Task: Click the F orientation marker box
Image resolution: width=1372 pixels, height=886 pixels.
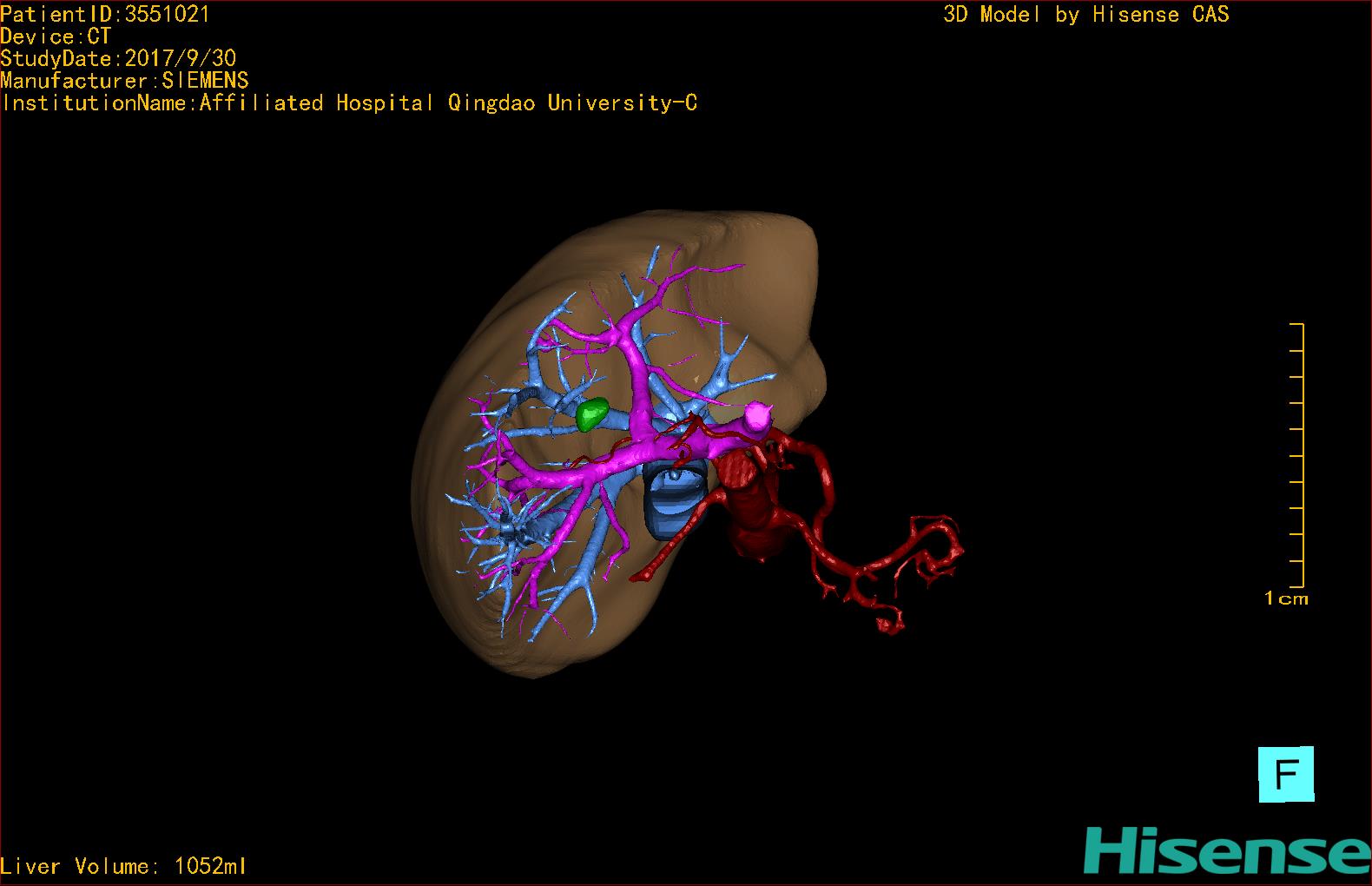Action: coord(1286,774)
